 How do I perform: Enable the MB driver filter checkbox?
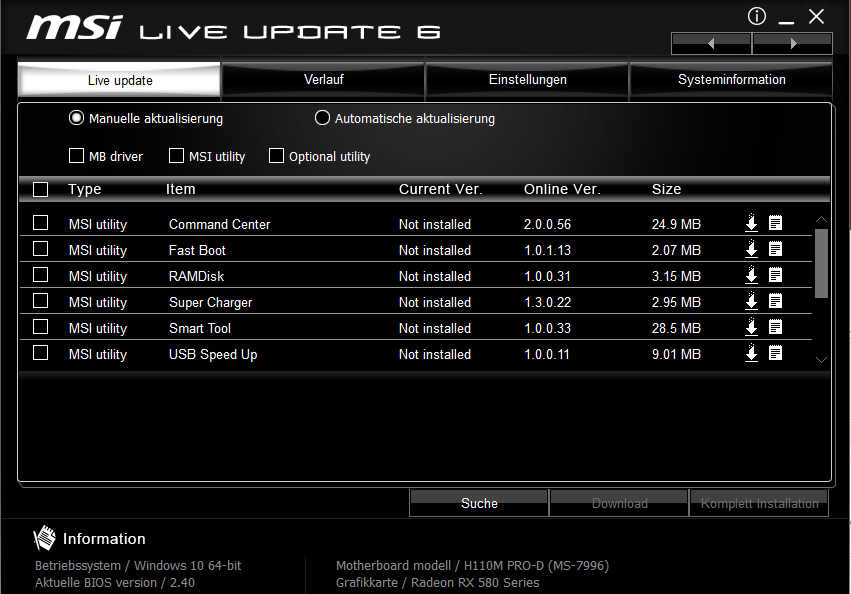click(x=77, y=156)
